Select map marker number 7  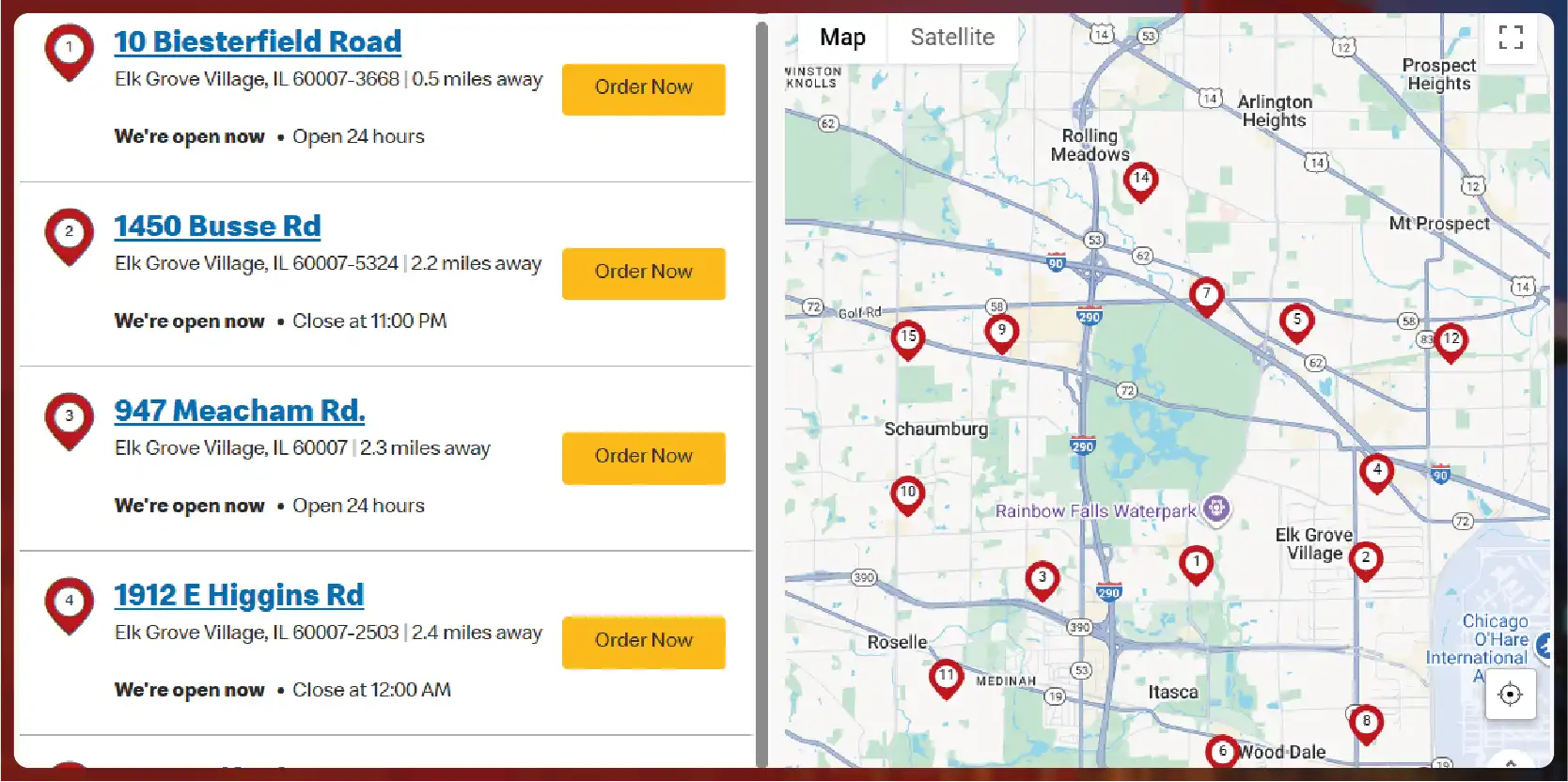tap(1206, 296)
